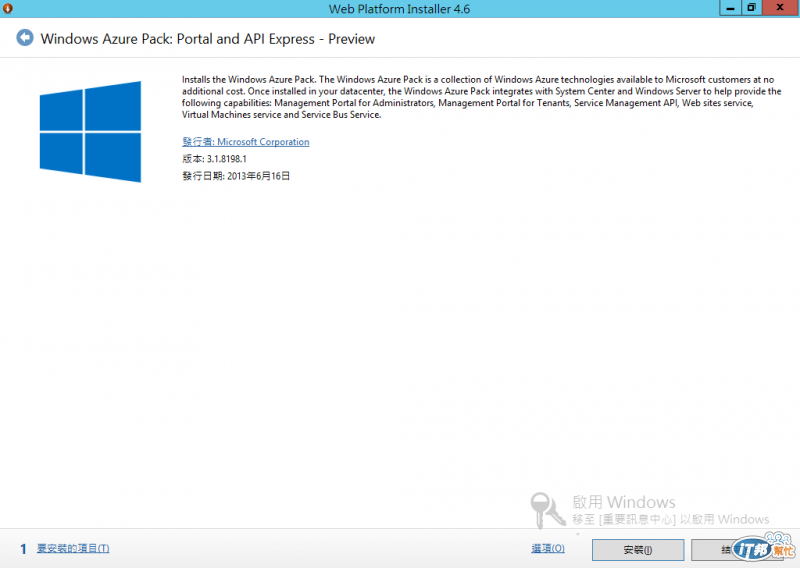
Task: Click the Web Platform Installer title bar icon
Action: click(8, 8)
